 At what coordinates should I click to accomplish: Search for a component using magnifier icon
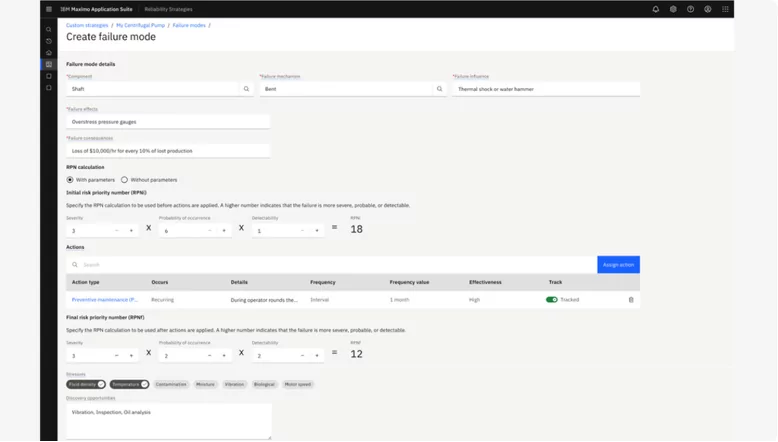(246, 89)
